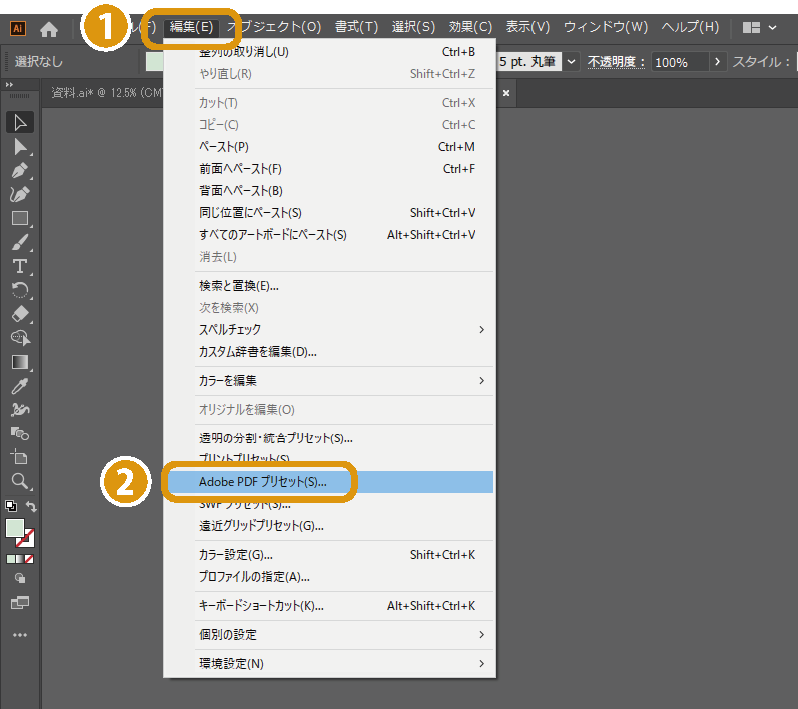Select the 資料.ai document tab

click(x=107, y=93)
